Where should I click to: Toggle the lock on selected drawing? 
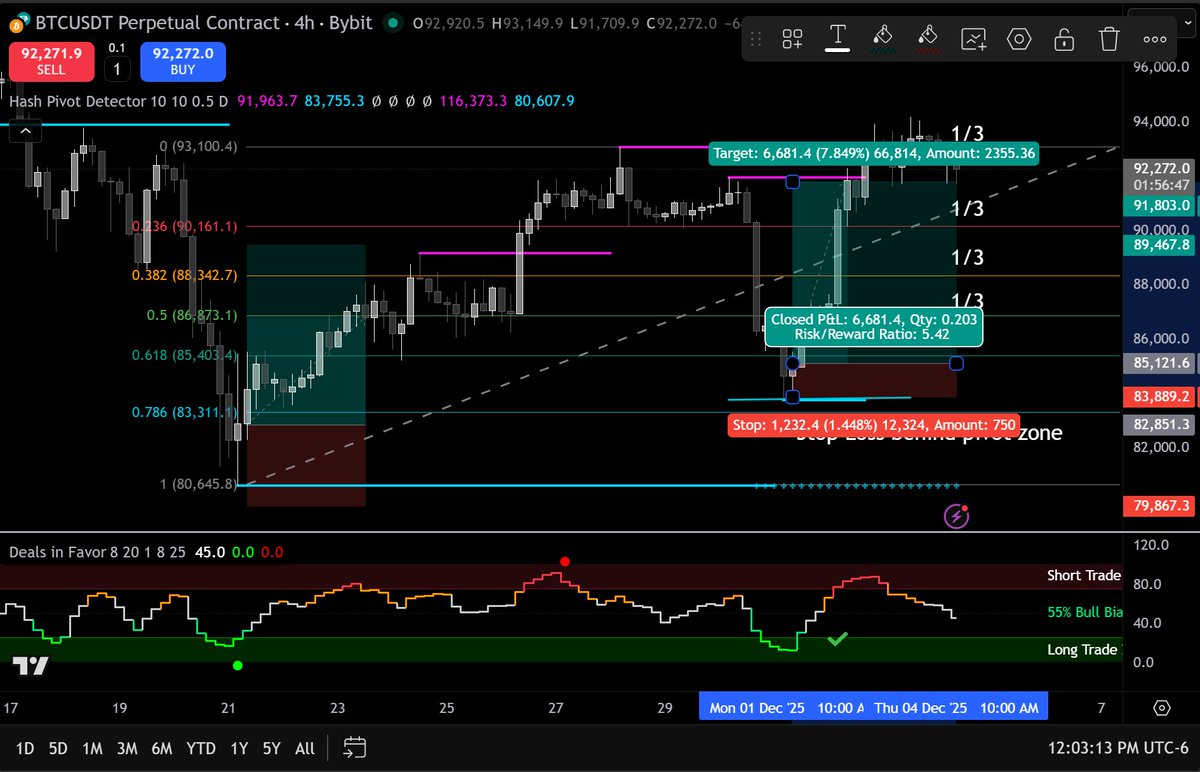pyautogui.click(x=1064, y=38)
